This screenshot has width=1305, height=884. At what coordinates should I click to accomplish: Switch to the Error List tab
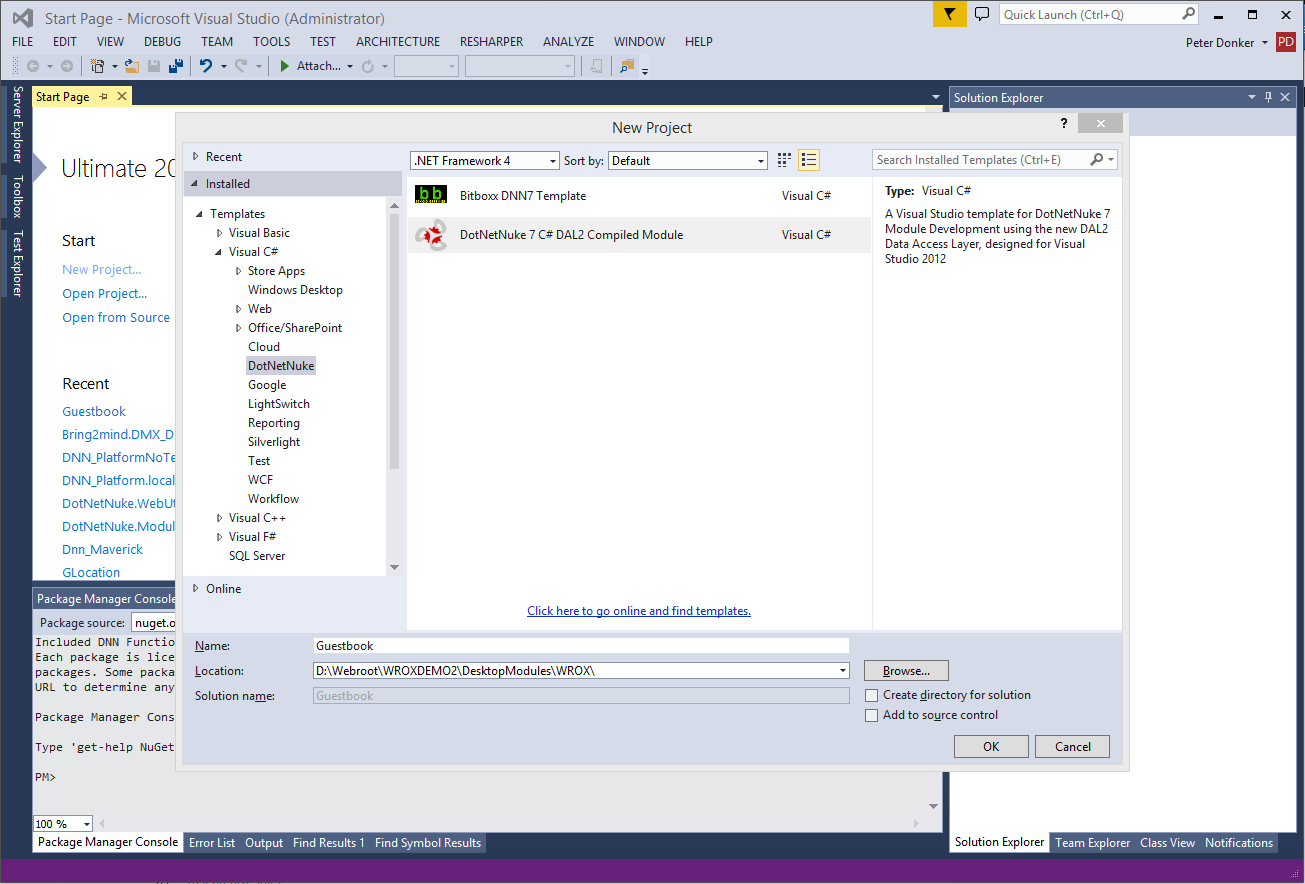(x=212, y=843)
